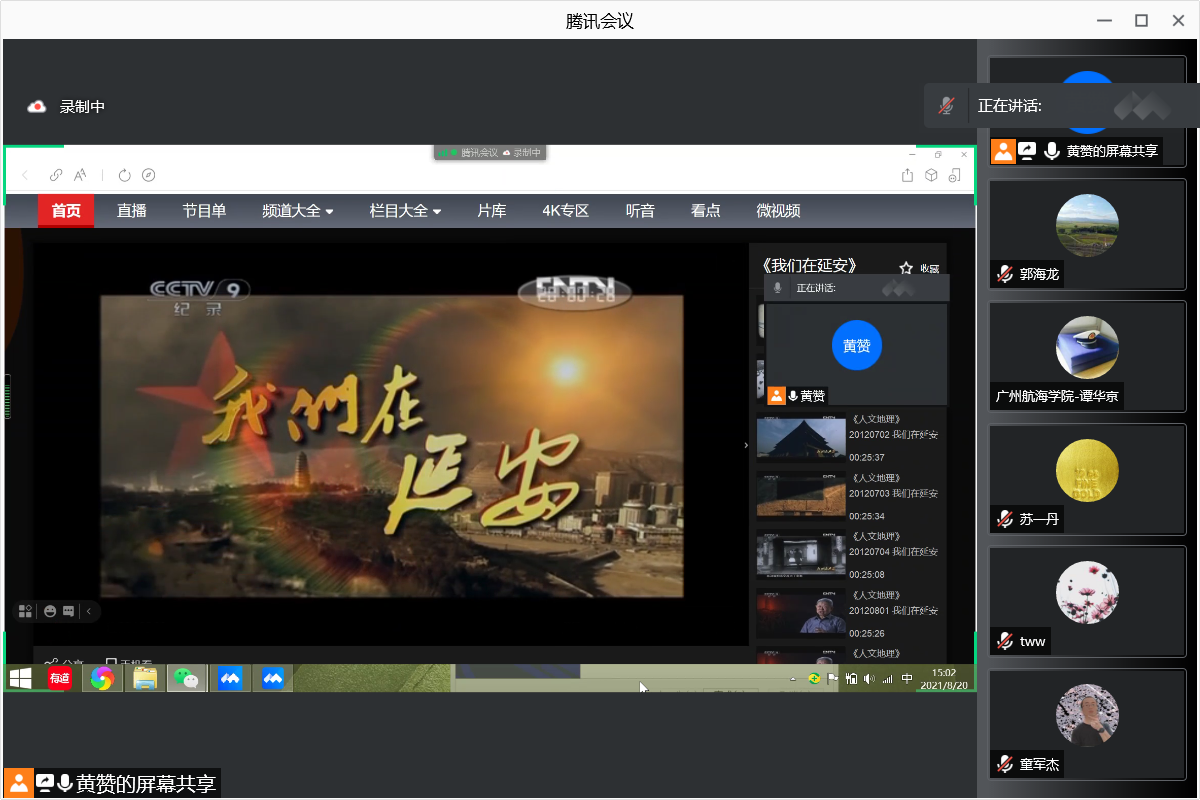1200x800 pixels.
Task: Open the 微视频 navigation tab
Action: pos(778,211)
